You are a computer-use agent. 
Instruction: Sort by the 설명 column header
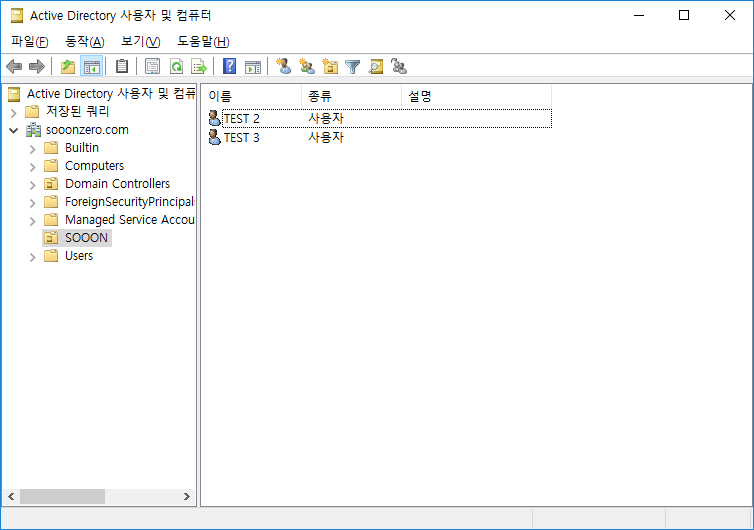click(477, 96)
